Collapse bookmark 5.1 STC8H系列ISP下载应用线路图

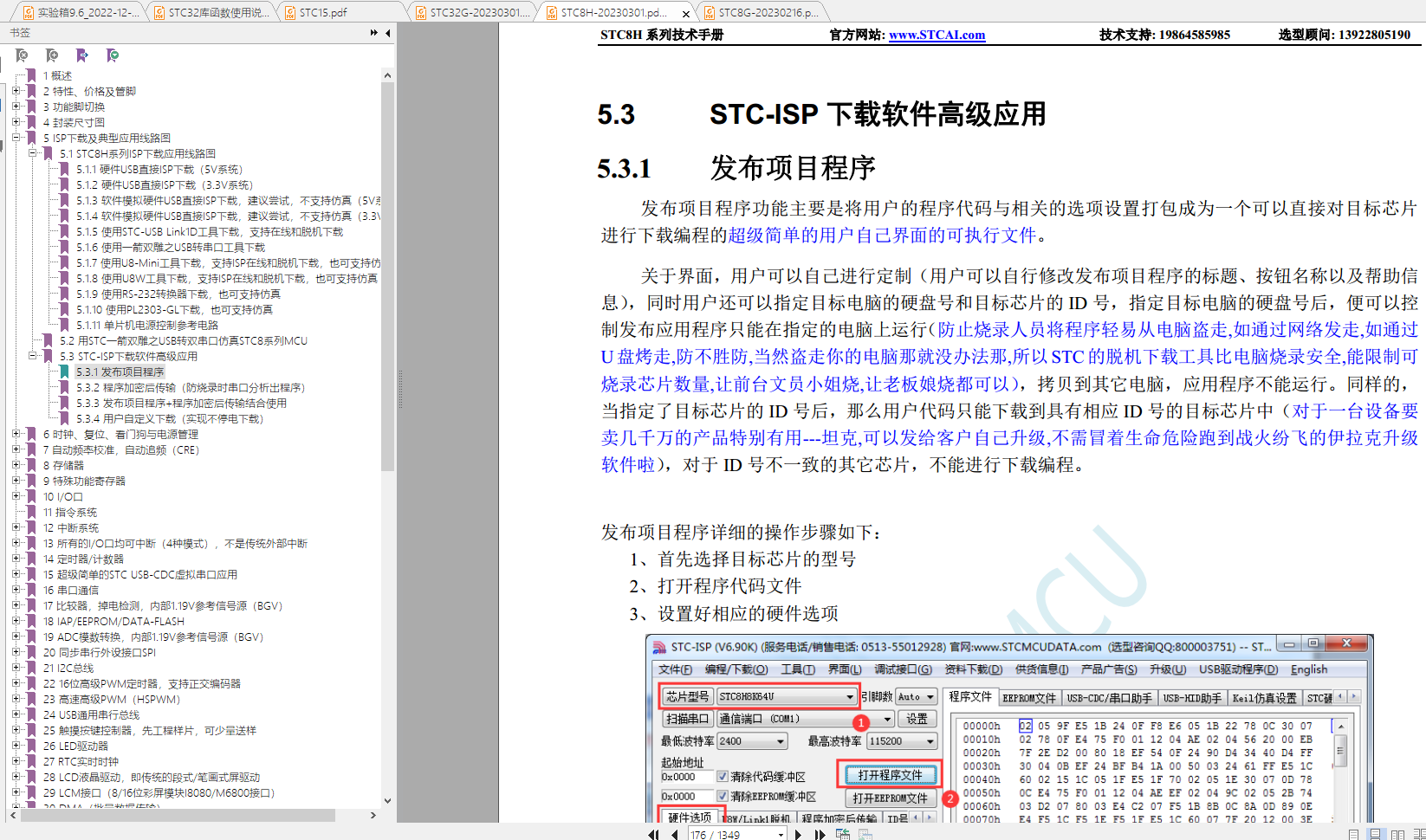coord(33,153)
